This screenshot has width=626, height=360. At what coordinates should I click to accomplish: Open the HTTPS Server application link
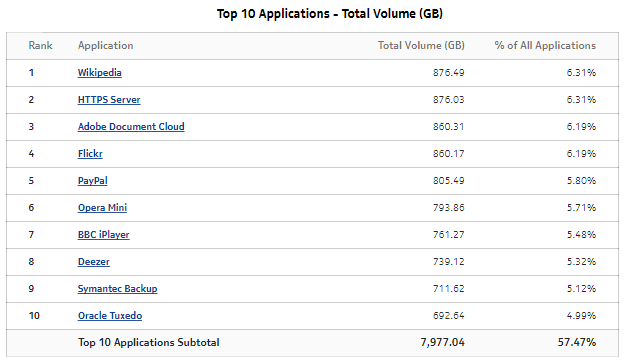click(x=109, y=100)
